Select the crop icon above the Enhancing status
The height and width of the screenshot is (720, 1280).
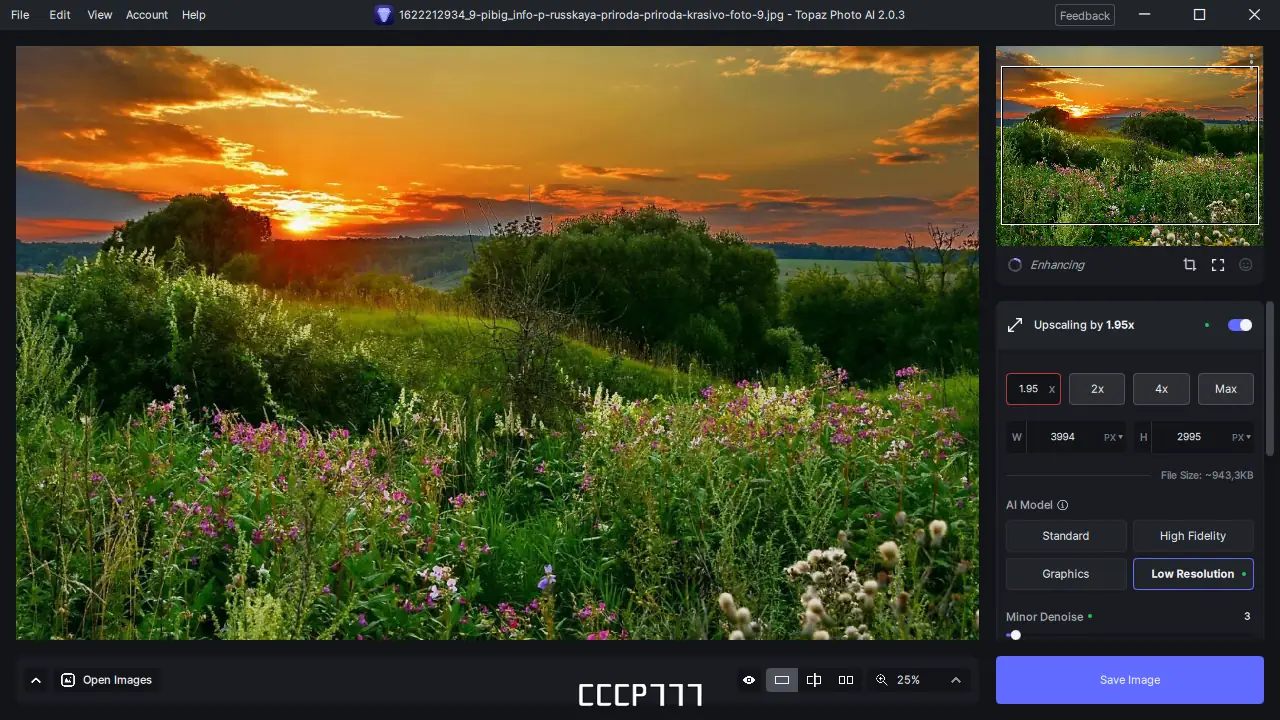1189,264
